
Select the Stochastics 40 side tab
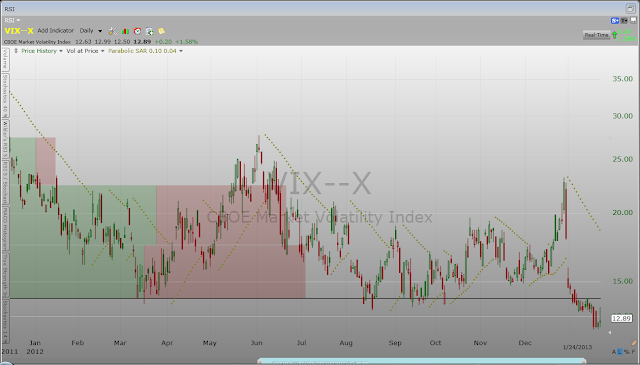(5, 96)
